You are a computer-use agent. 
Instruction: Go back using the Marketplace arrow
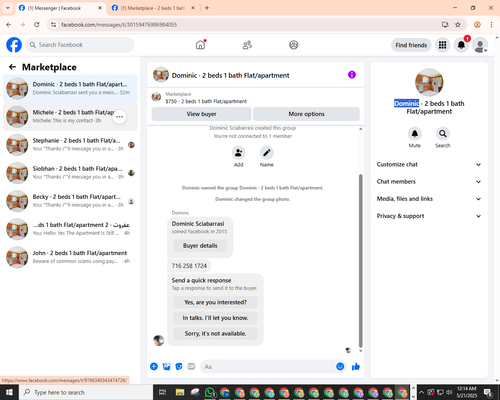click(x=12, y=67)
